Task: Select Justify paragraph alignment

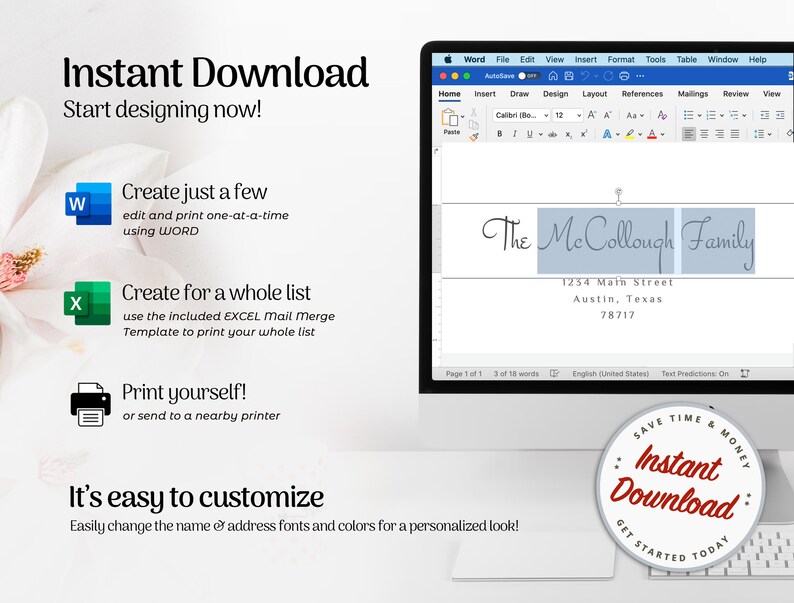Action: (x=735, y=134)
